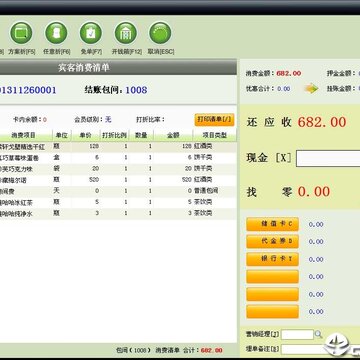Open the 任意折[F6] custom discount icon
360x360 pixels.
point(56,33)
